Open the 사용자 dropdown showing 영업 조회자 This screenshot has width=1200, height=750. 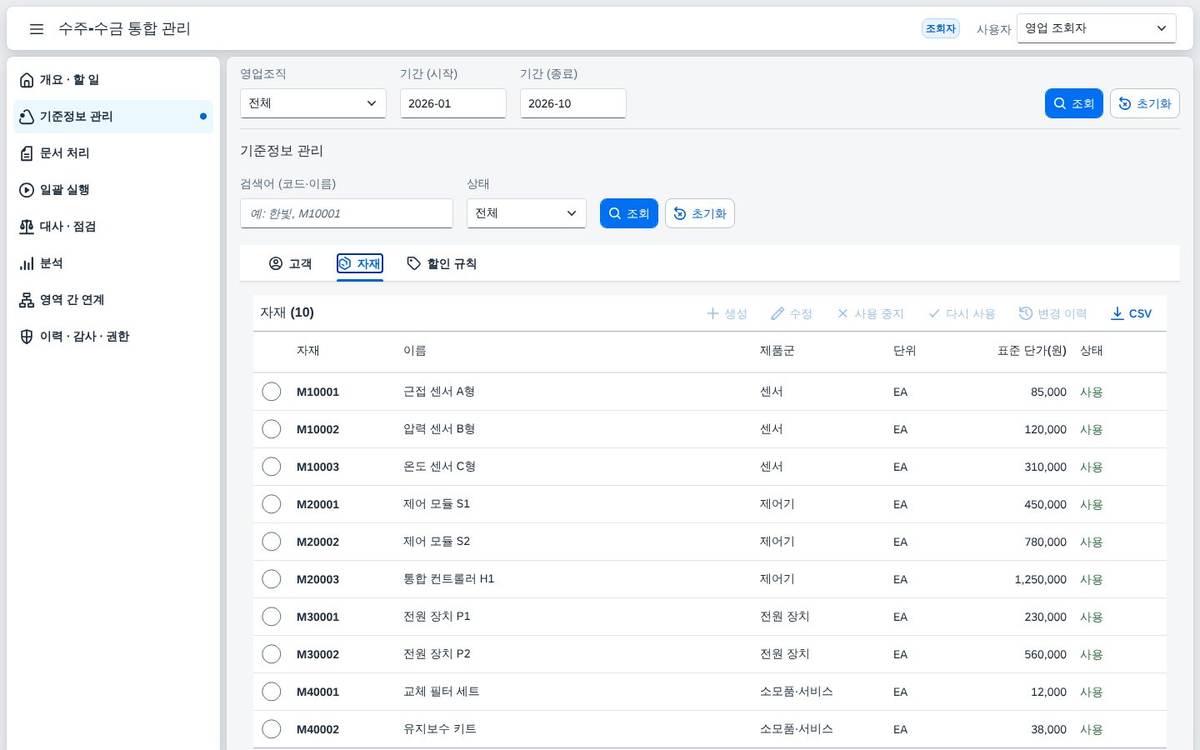pos(1096,28)
